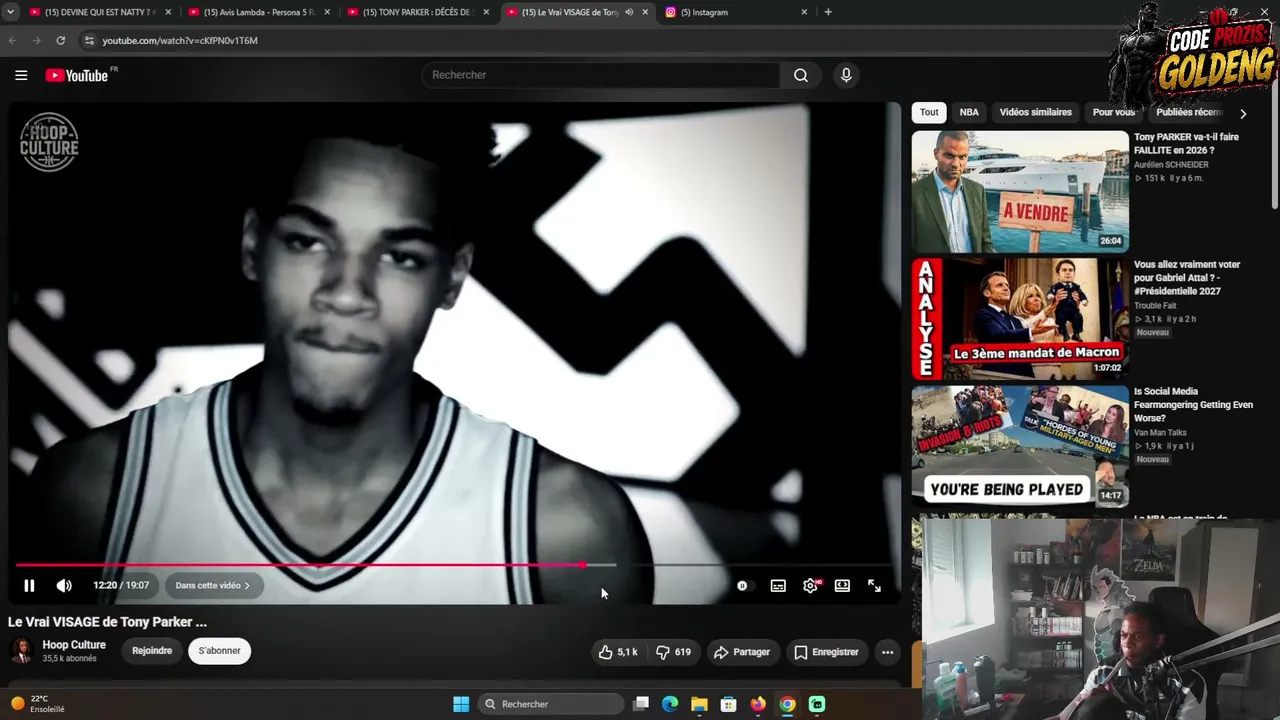Open the 'YOU'RE BEING PLAYED' video thumbnail
This screenshot has height=720, width=1280.
pyautogui.click(x=1020, y=446)
